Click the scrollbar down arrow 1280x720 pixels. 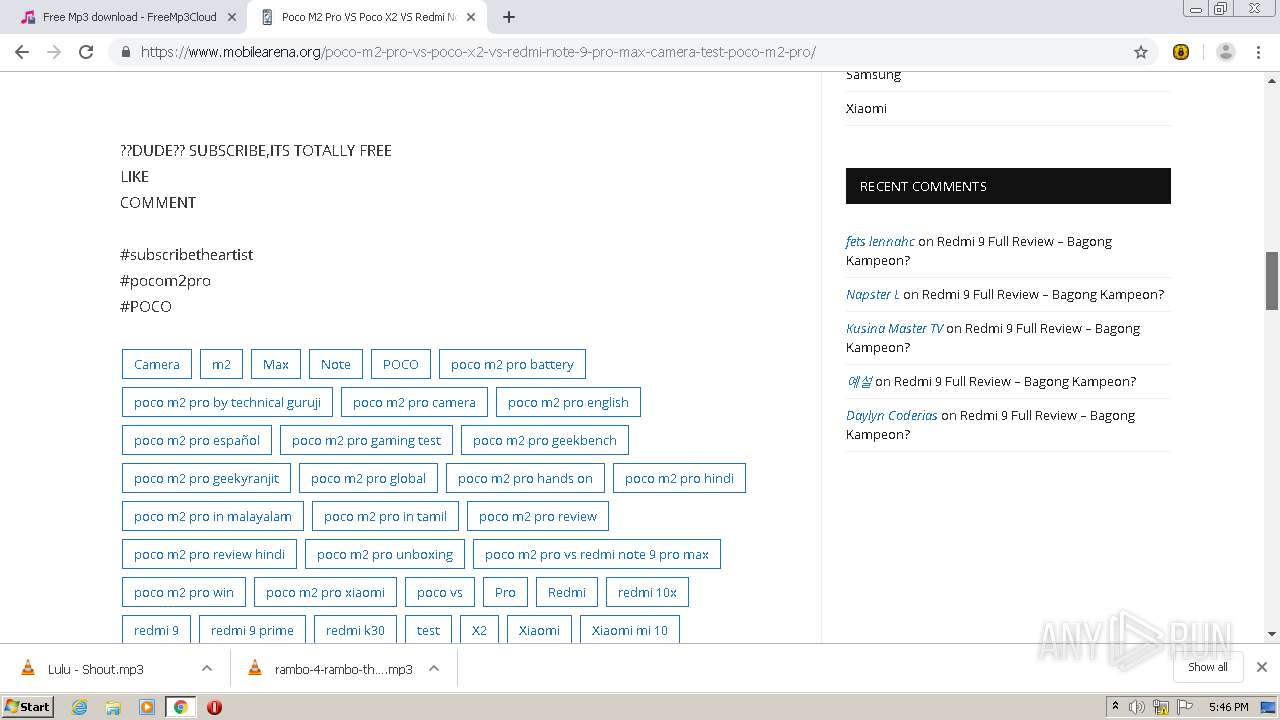pos(1271,634)
